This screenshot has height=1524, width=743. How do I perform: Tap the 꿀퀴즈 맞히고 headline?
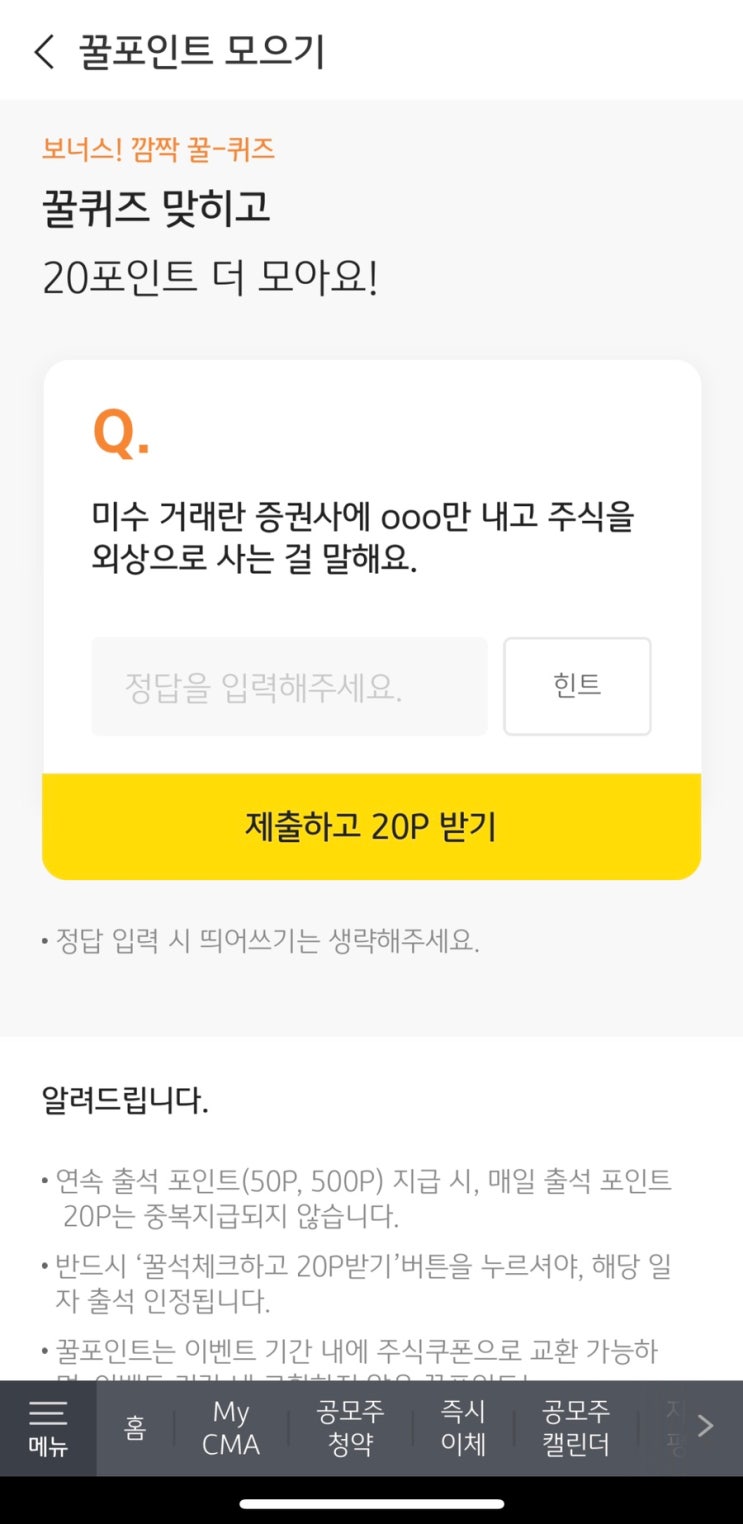click(x=156, y=208)
